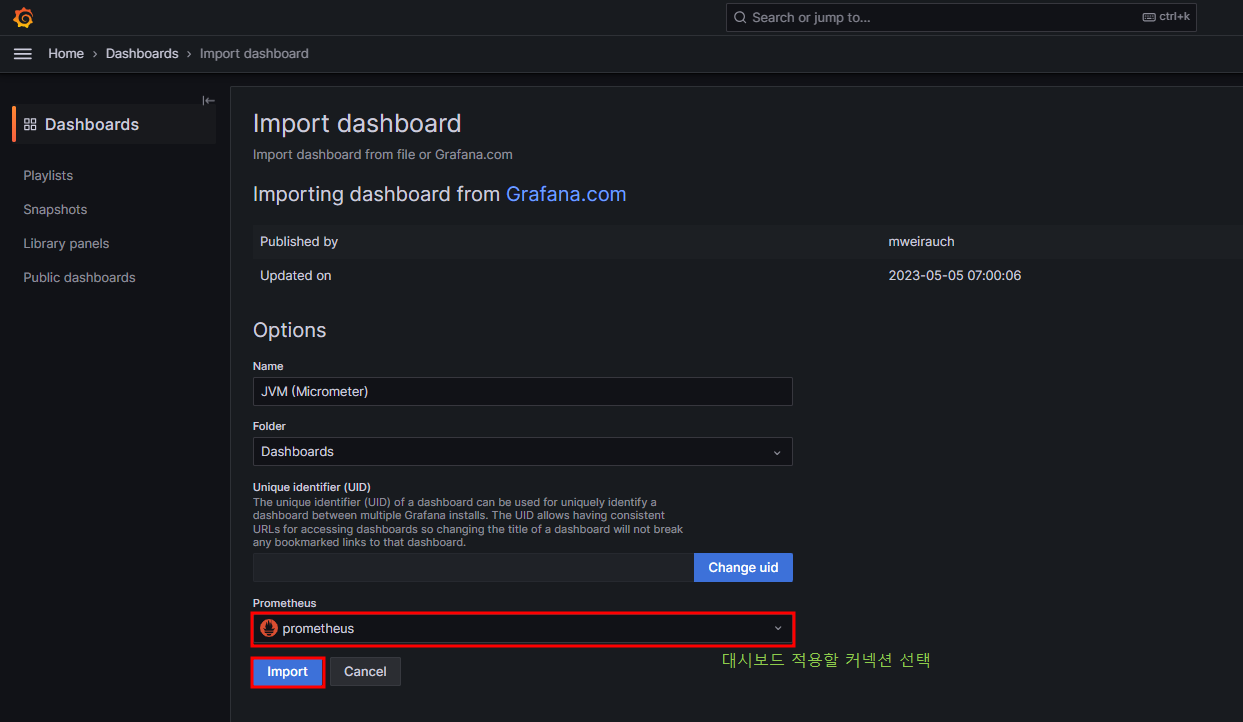Screen dimensions: 1243x722
Task: Click the Folder dropdown chevron arrow
Action: 777,452
